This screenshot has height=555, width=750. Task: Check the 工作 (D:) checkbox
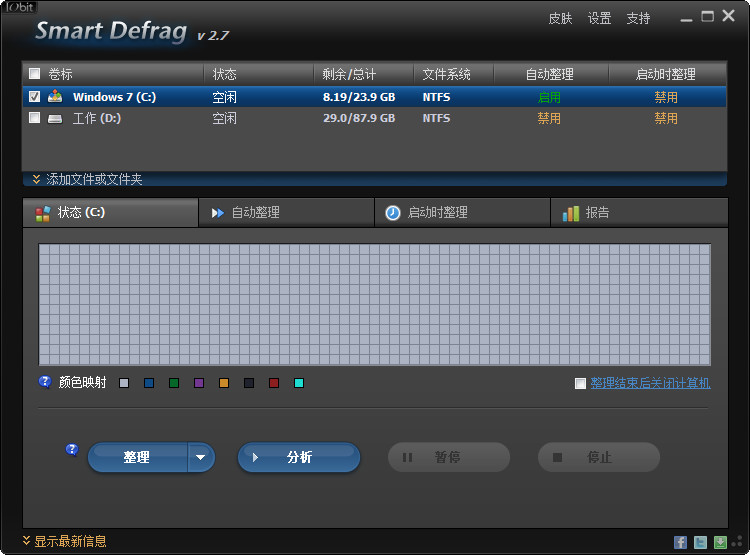(34, 118)
